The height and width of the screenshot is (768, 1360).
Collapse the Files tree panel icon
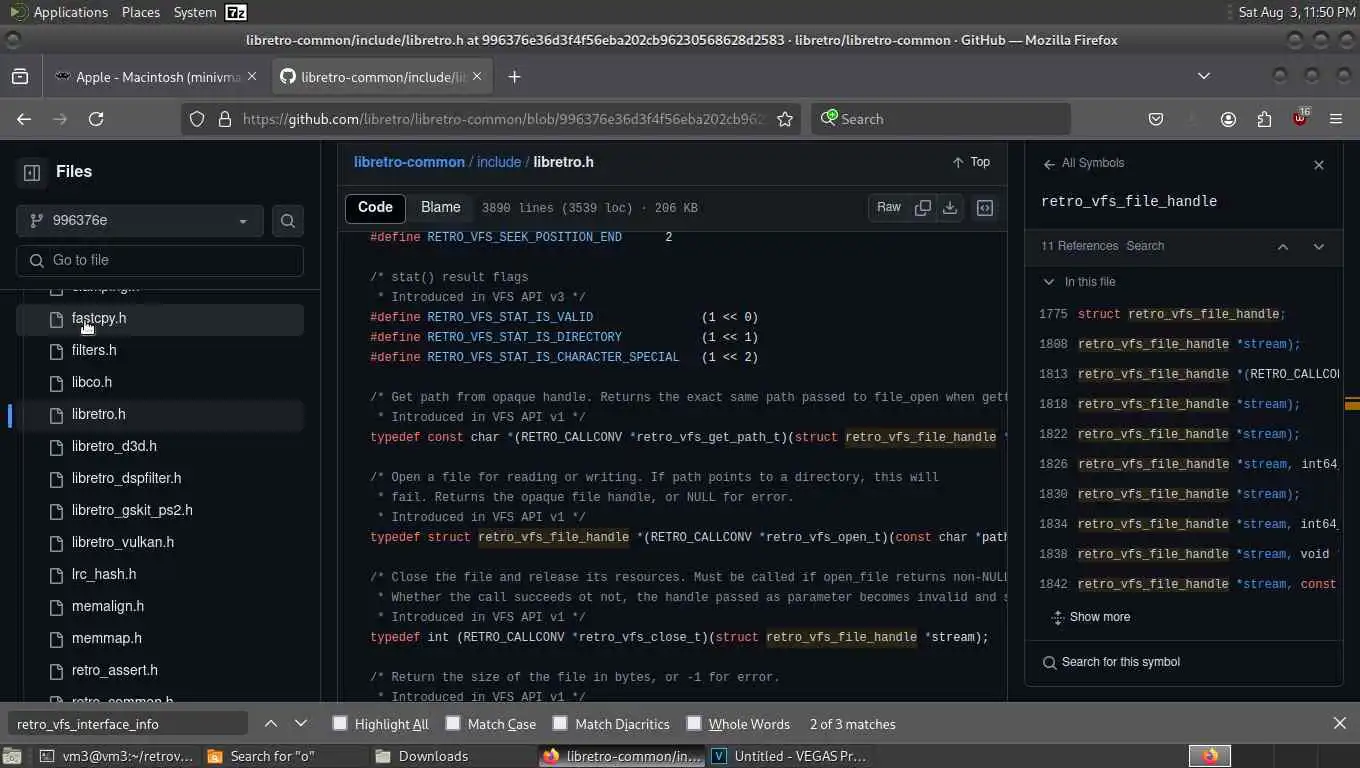[32, 172]
